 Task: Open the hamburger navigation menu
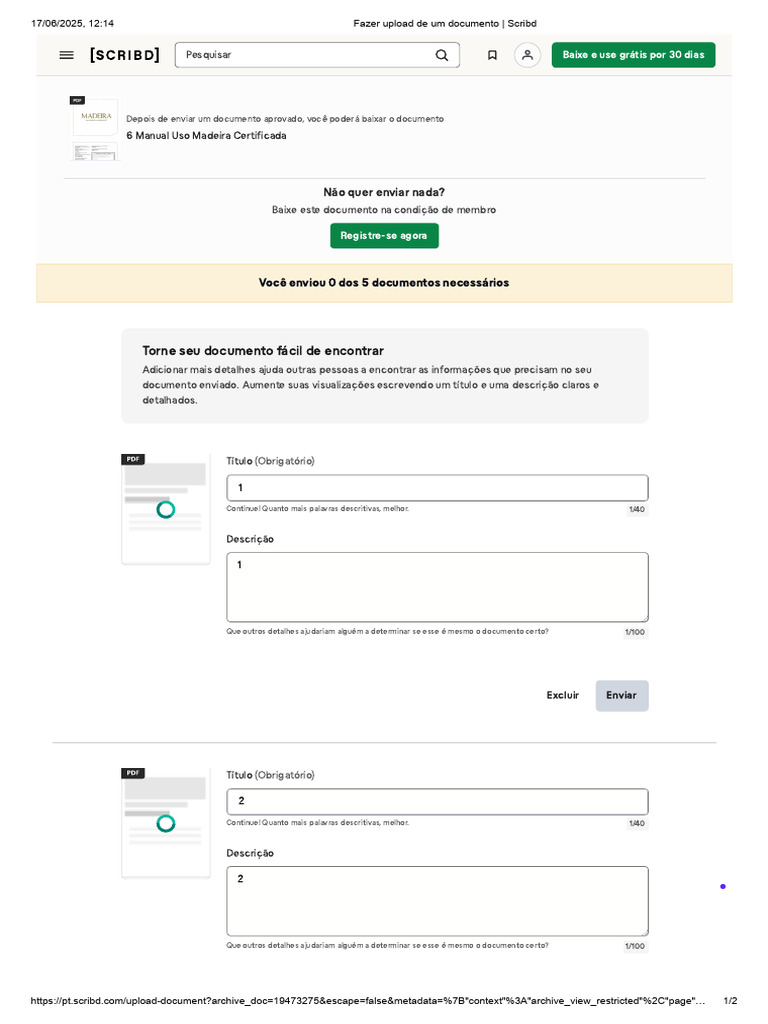(66, 55)
